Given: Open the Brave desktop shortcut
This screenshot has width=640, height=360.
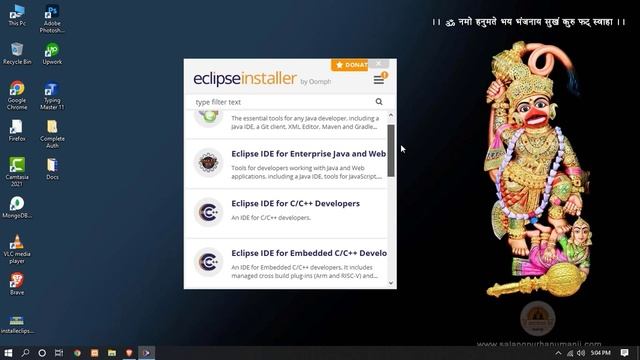Looking at the screenshot, I should click(x=17, y=284).
